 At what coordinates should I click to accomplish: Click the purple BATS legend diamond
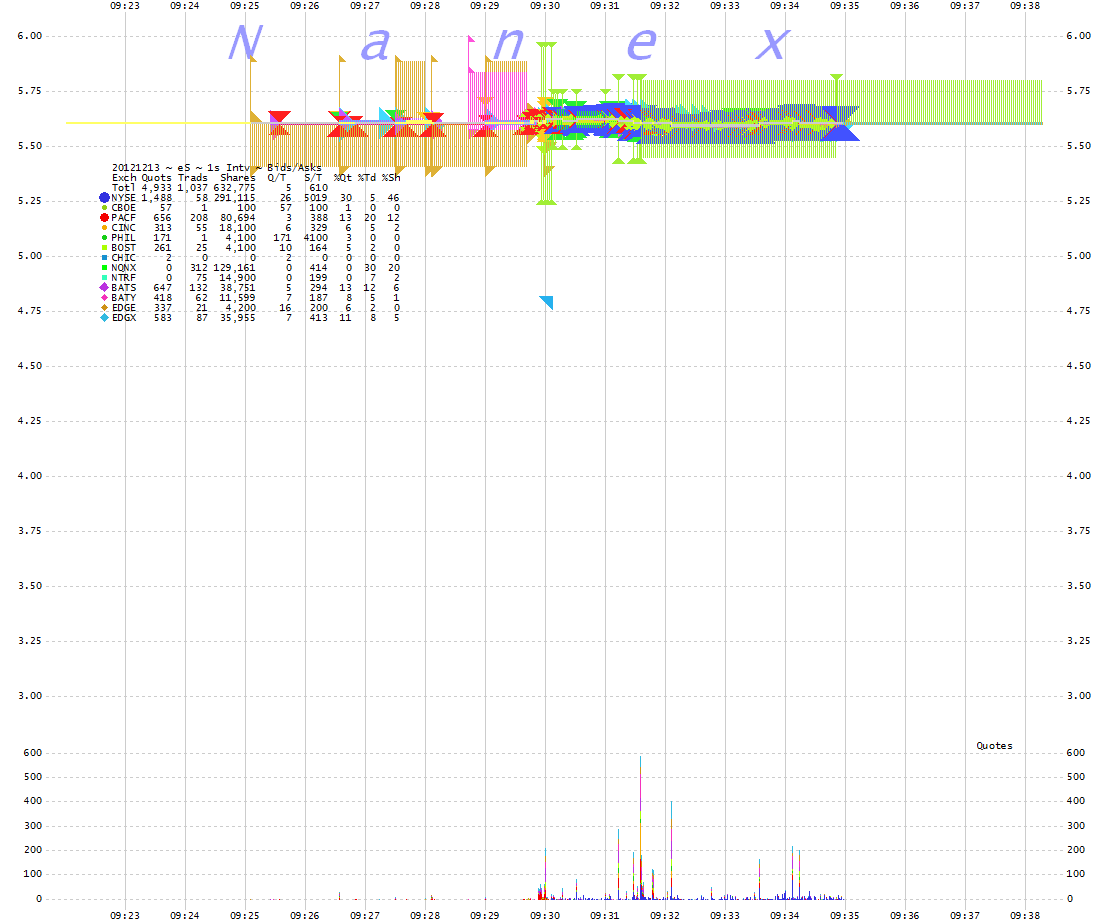point(104,288)
